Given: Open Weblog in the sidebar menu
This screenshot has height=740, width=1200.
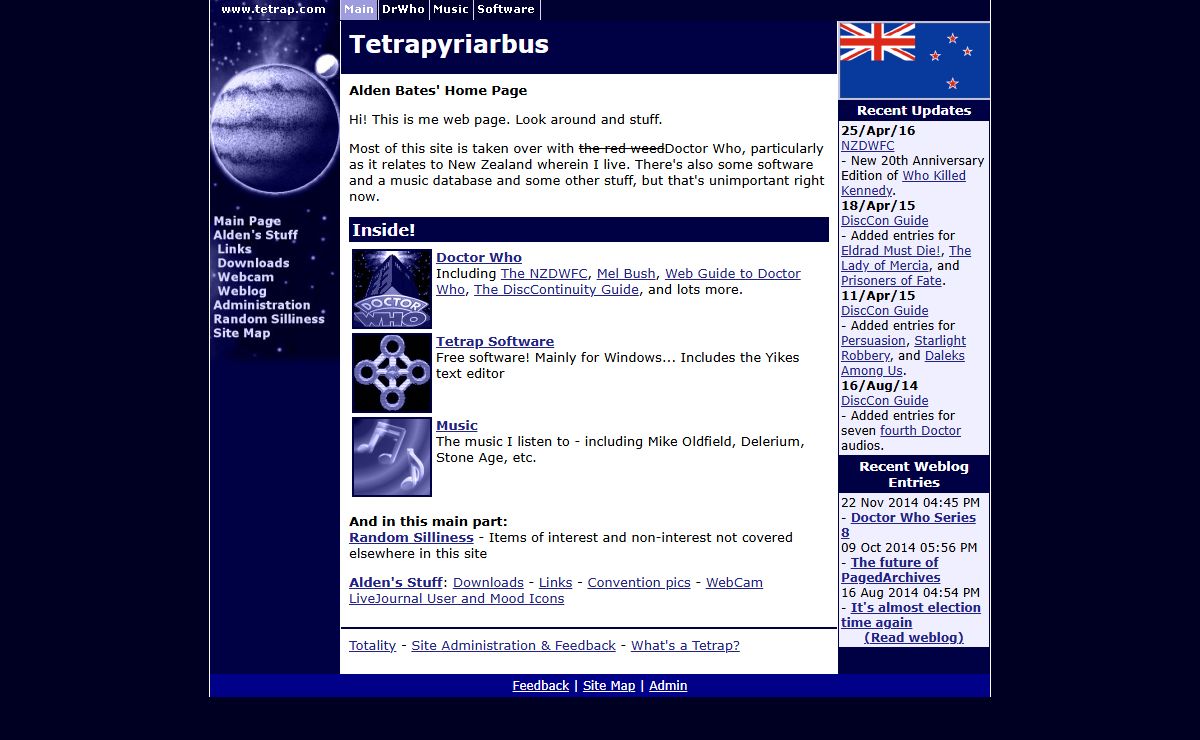Looking at the screenshot, I should (242, 291).
